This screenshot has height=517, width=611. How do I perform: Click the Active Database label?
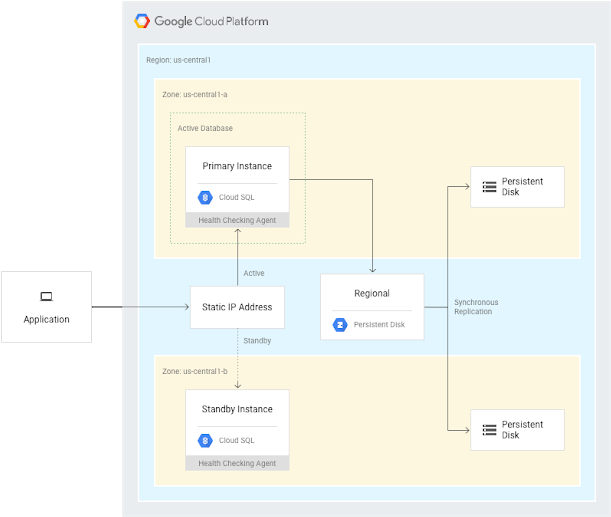[x=204, y=128]
